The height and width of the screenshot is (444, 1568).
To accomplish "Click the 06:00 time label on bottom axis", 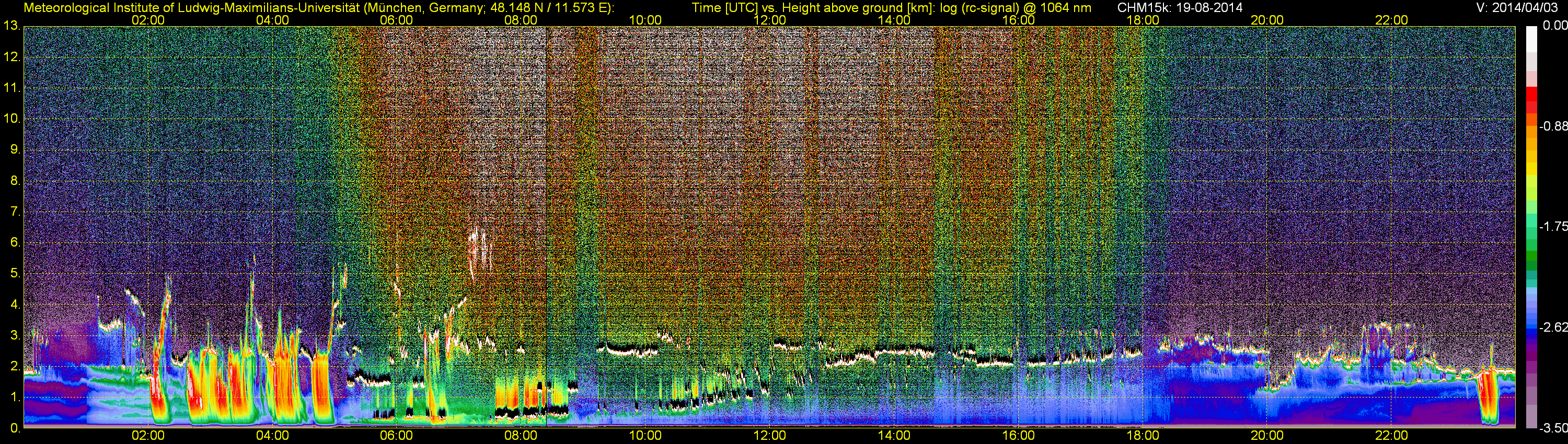I will pyautogui.click(x=396, y=436).
